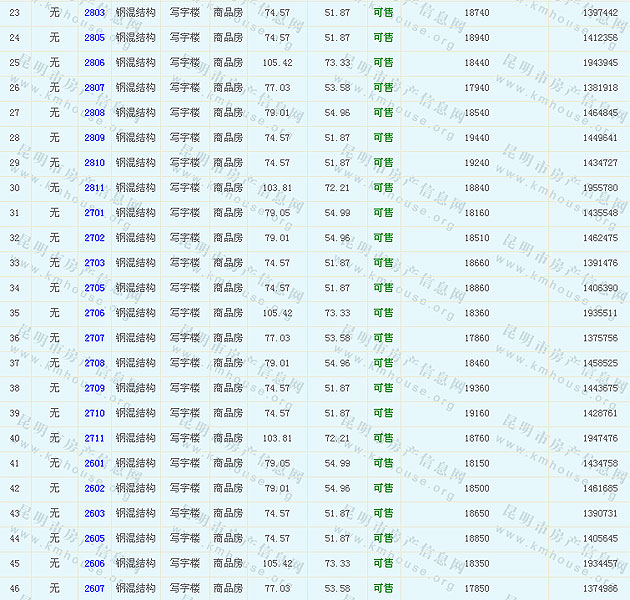
Task: Open room number 2706 link
Action: coord(94,313)
